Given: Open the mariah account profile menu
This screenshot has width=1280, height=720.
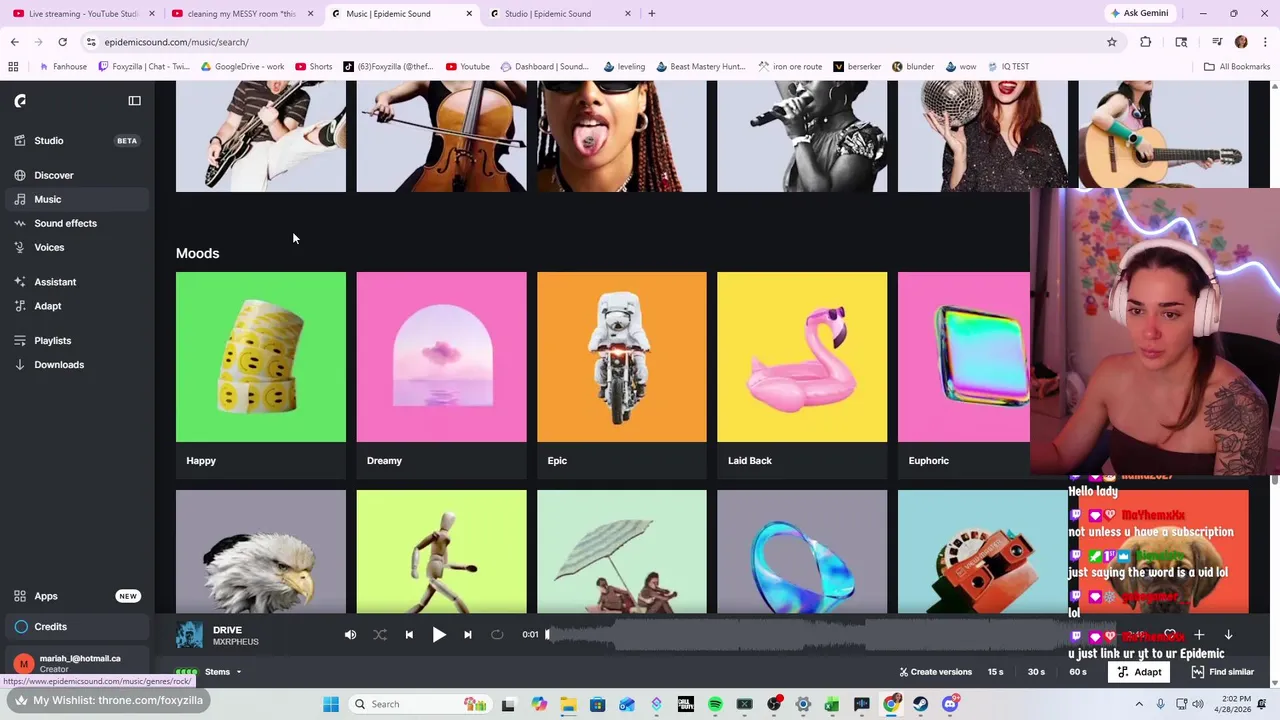Looking at the screenshot, I should pos(75,663).
